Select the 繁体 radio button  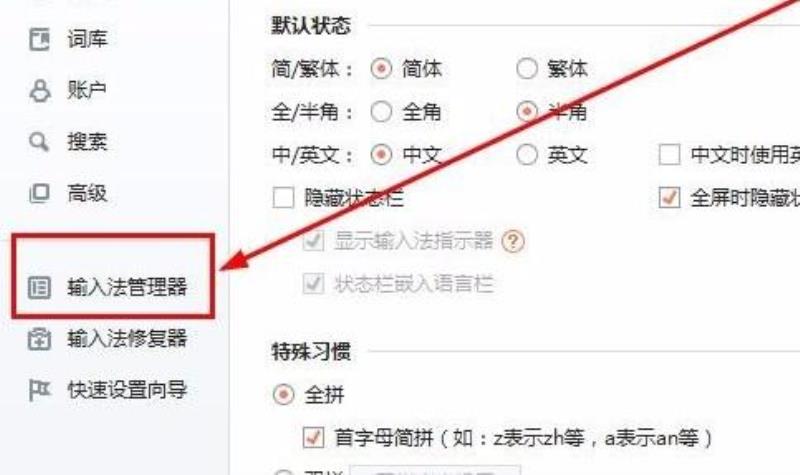(527, 68)
